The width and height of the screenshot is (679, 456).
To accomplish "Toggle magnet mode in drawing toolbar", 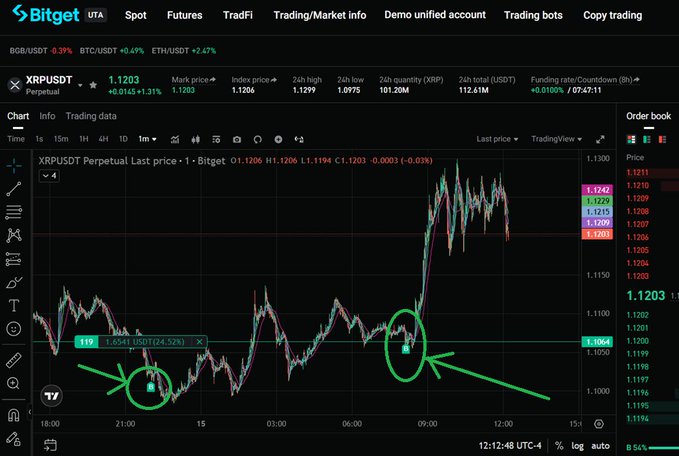I will coord(13,415).
